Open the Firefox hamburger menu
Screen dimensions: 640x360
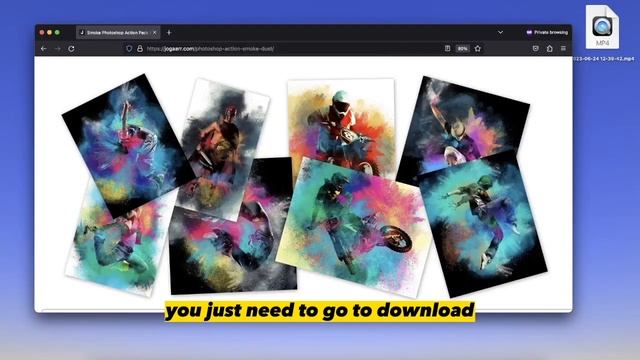563,49
